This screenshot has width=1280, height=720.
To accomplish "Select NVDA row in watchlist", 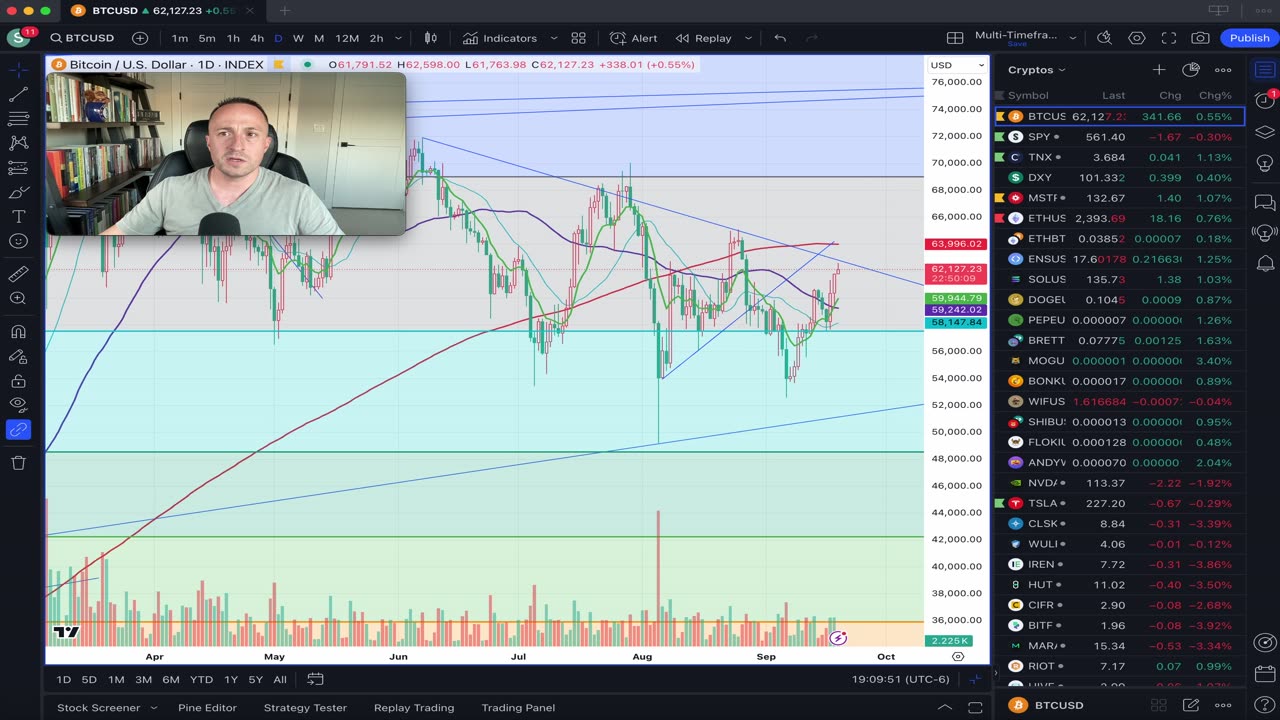I will pyautogui.click(x=1120, y=483).
